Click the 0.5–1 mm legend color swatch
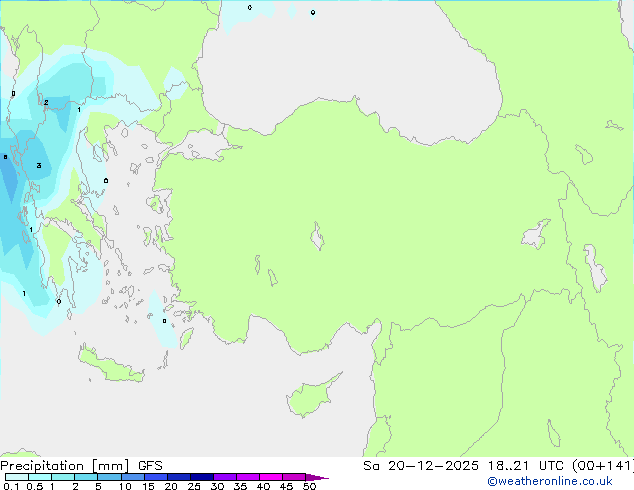The image size is (634, 490). tap(40, 477)
